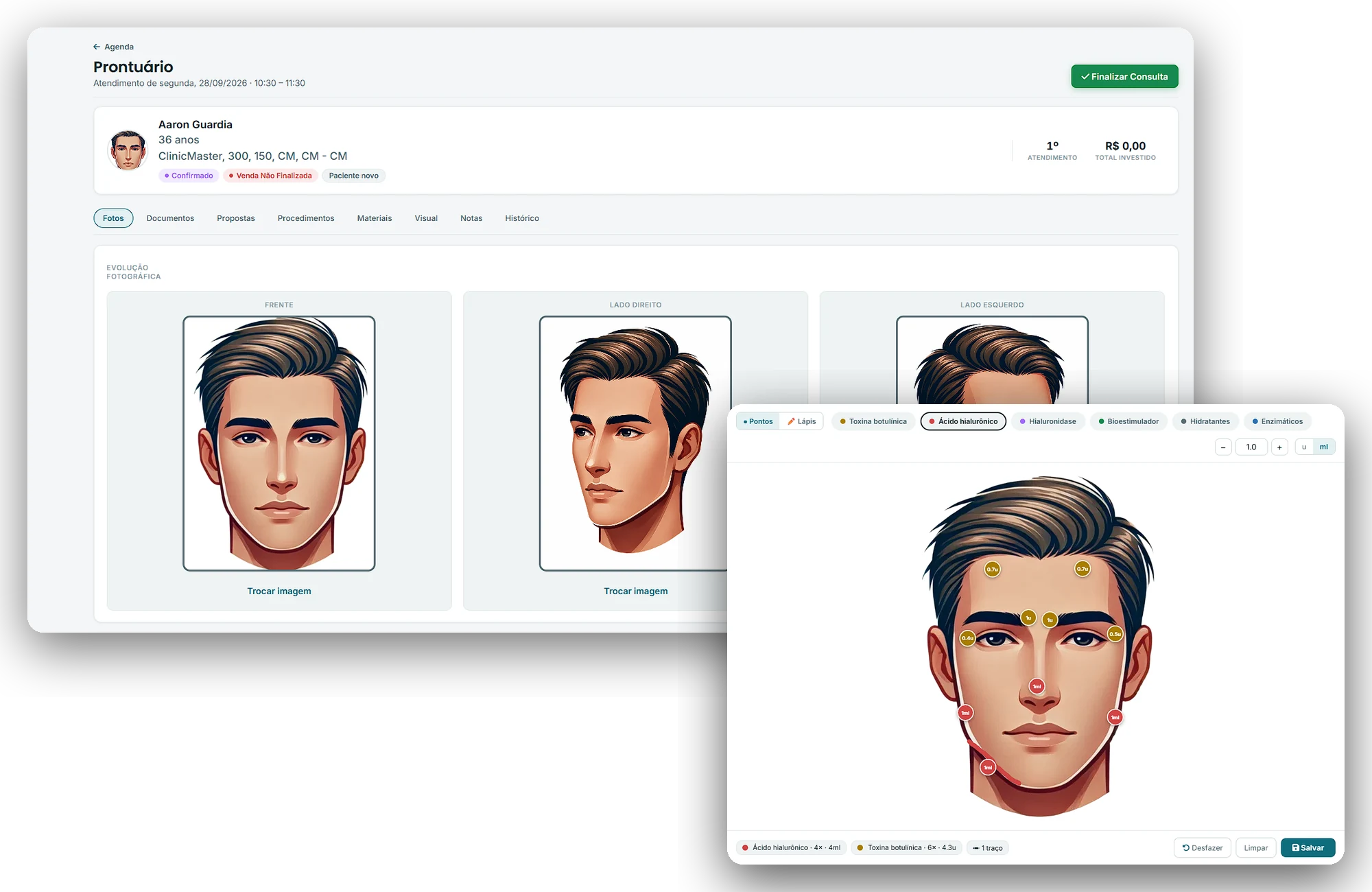Go to the Procedimentos tab
The image size is (1372, 892).
pos(306,218)
